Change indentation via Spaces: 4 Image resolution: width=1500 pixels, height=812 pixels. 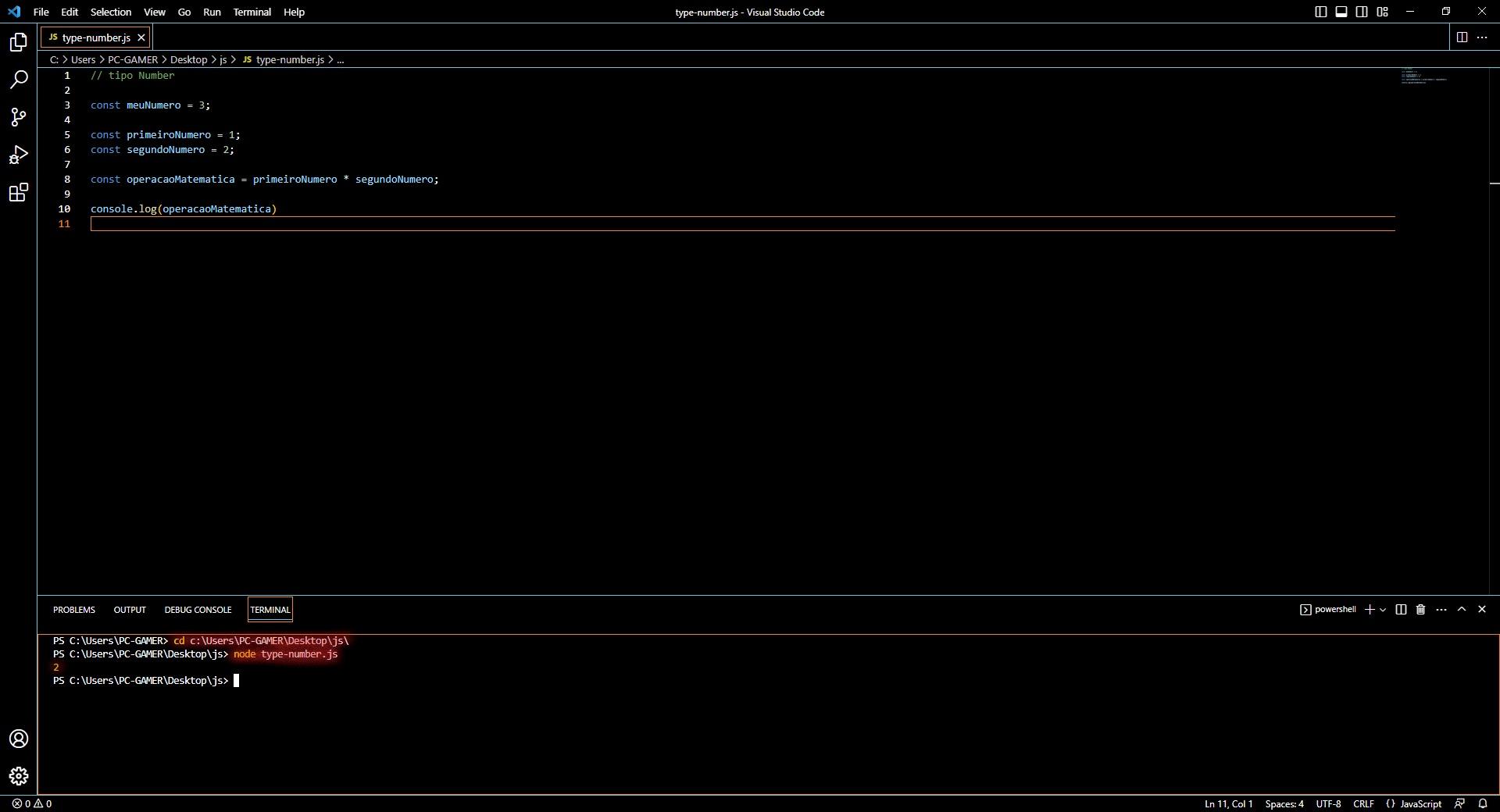(1284, 803)
